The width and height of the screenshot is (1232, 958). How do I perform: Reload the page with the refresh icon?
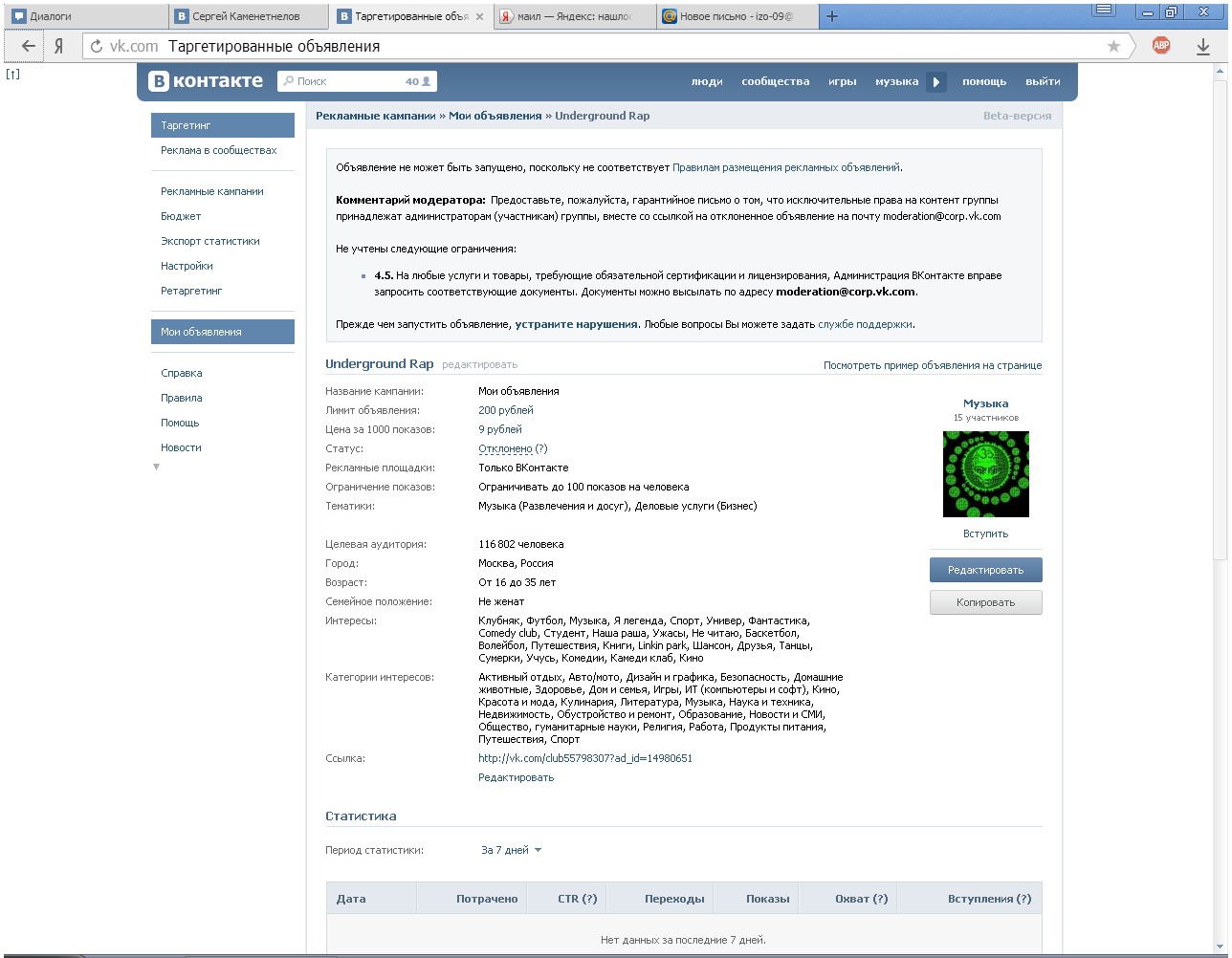pos(96,46)
